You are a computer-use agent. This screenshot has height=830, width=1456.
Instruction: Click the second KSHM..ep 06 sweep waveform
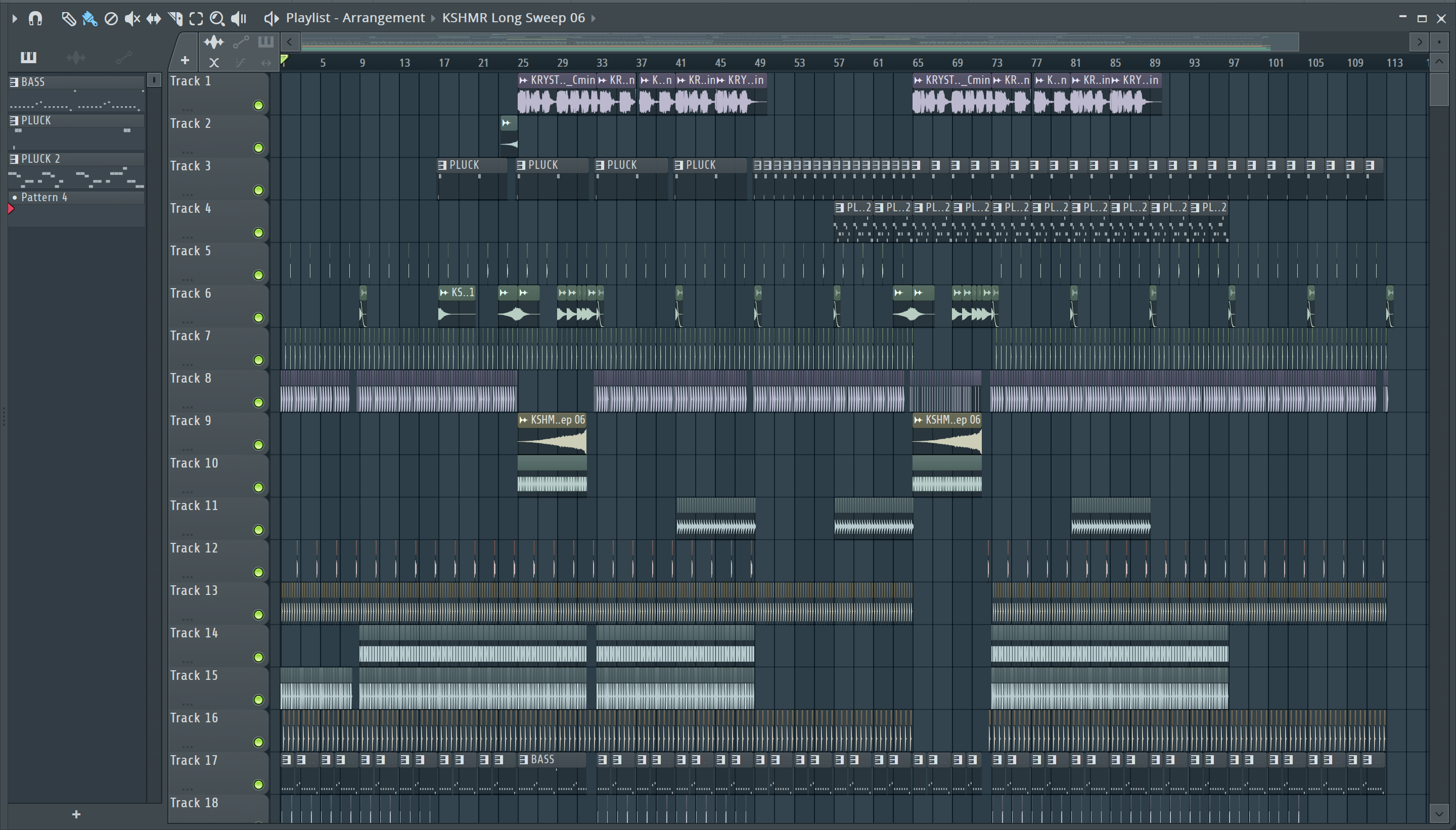coord(947,442)
